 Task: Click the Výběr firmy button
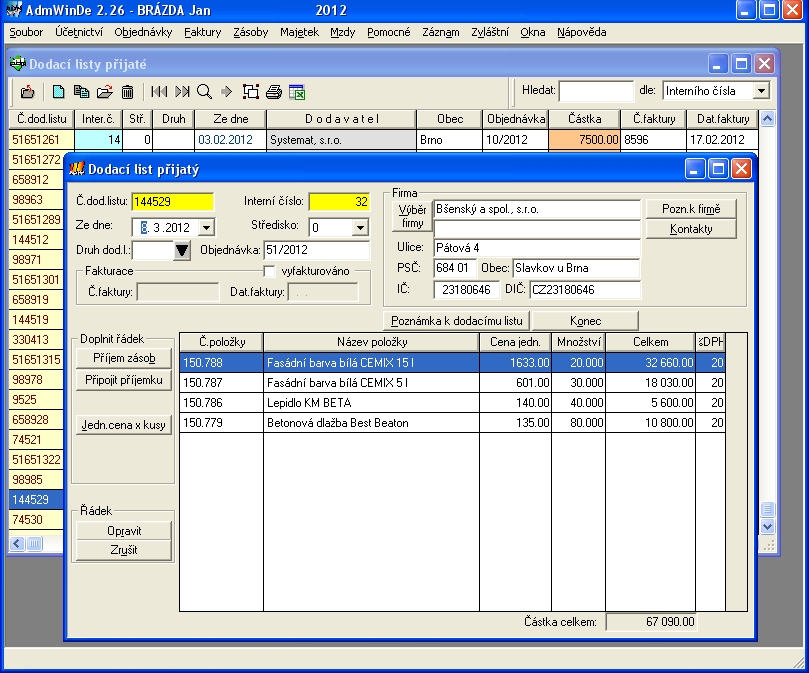tap(412, 216)
